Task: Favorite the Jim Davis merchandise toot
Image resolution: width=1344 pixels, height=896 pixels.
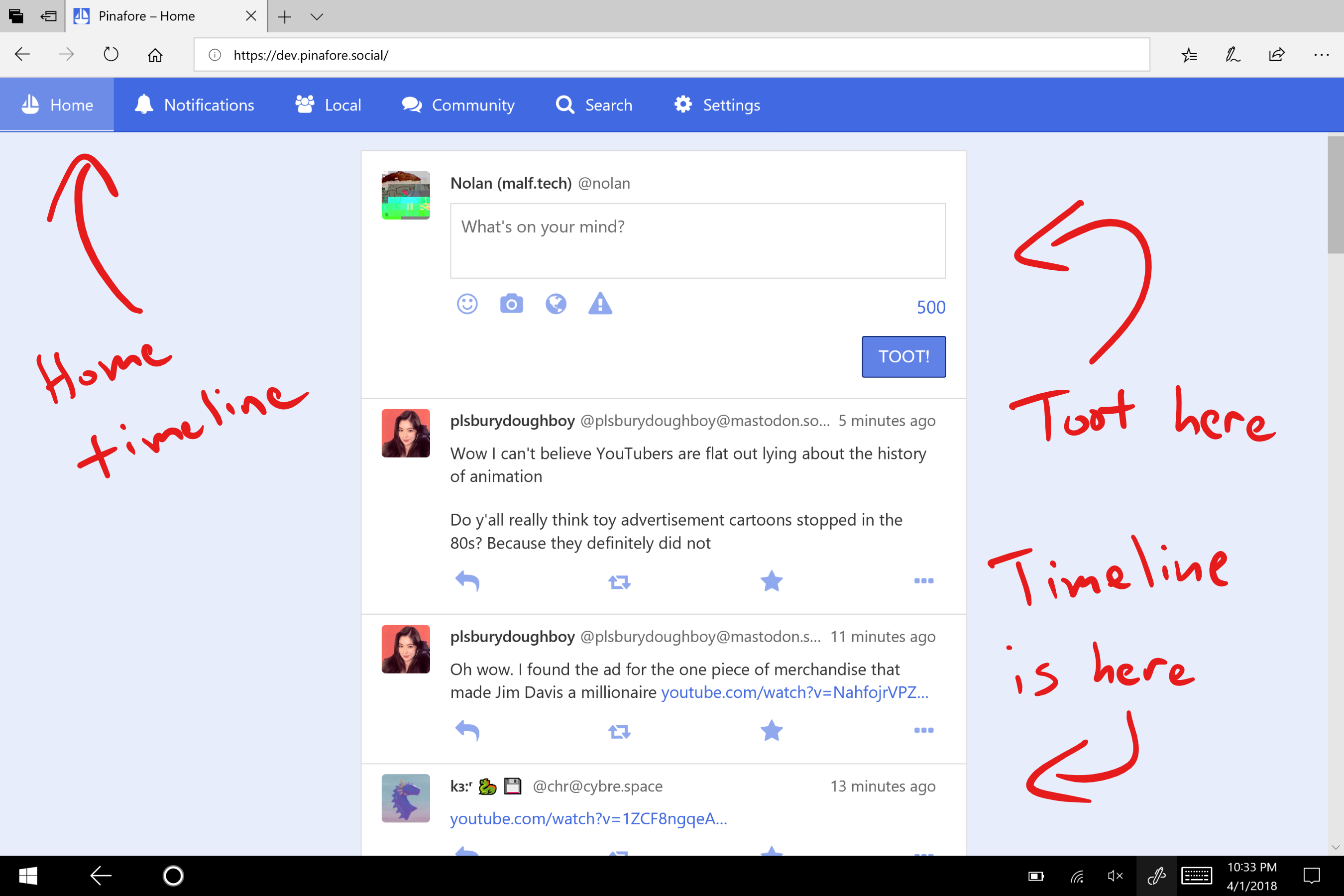Action: 772,731
